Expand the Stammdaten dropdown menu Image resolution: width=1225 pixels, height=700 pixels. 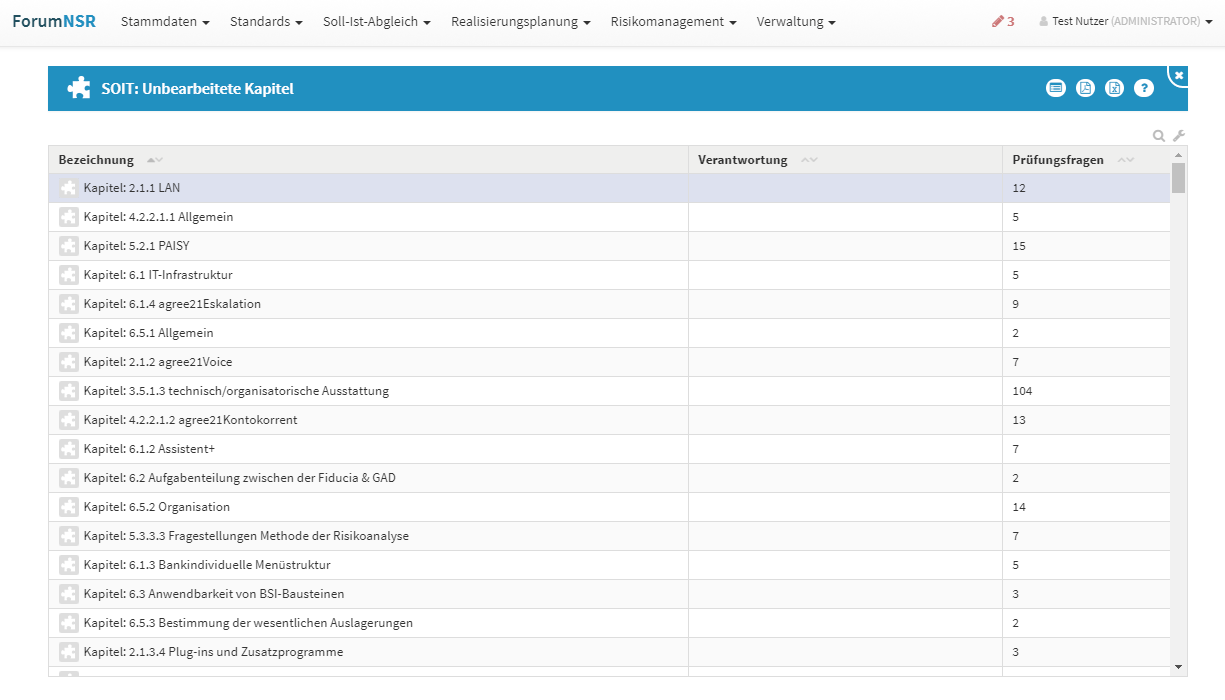165,21
